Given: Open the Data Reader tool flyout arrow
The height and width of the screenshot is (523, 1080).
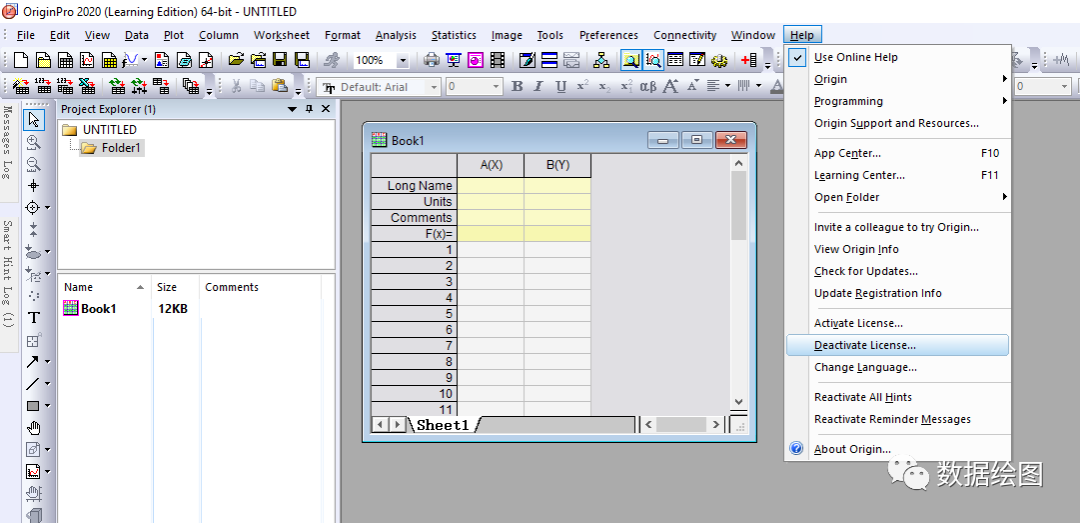Looking at the screenshot, I should point(48,208).
